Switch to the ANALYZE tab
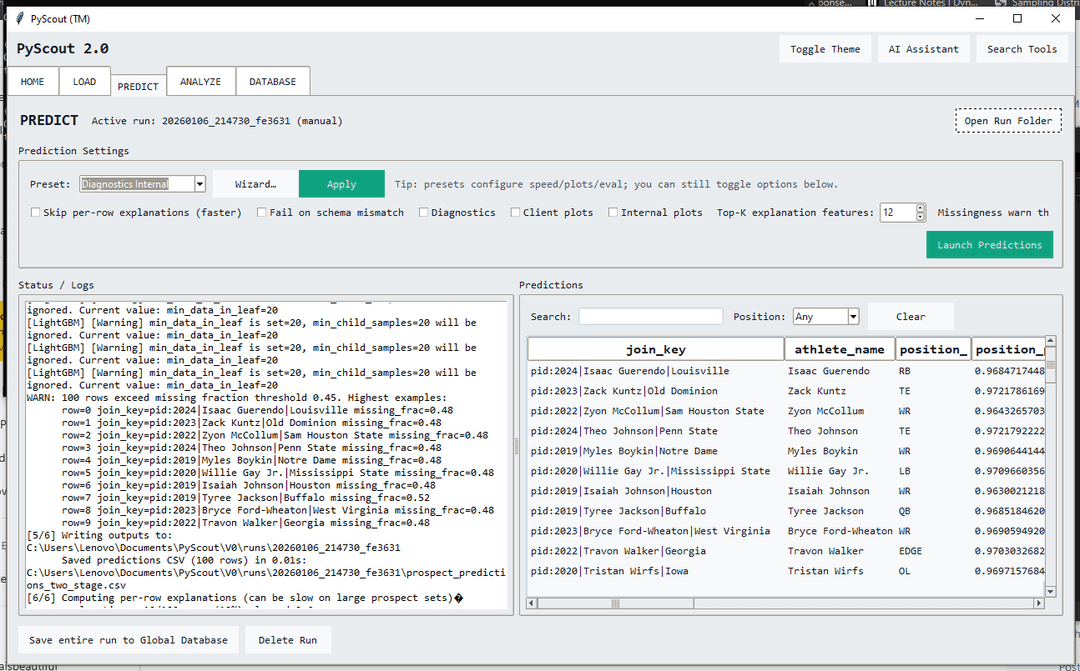1080x671 pixels. (x=200, y=82)
